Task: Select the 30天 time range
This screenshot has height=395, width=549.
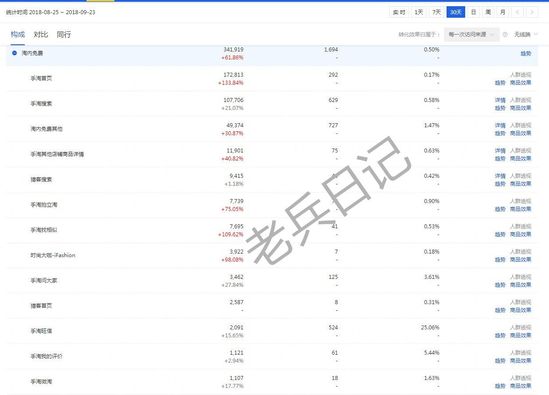Action: pos(456,12)
